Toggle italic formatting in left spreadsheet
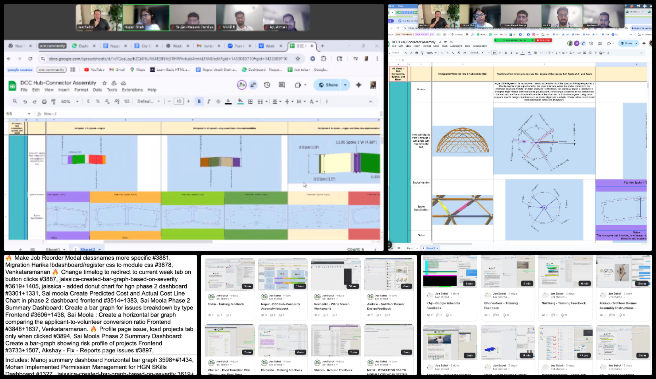Screen dimensions: 656x379 208,101
